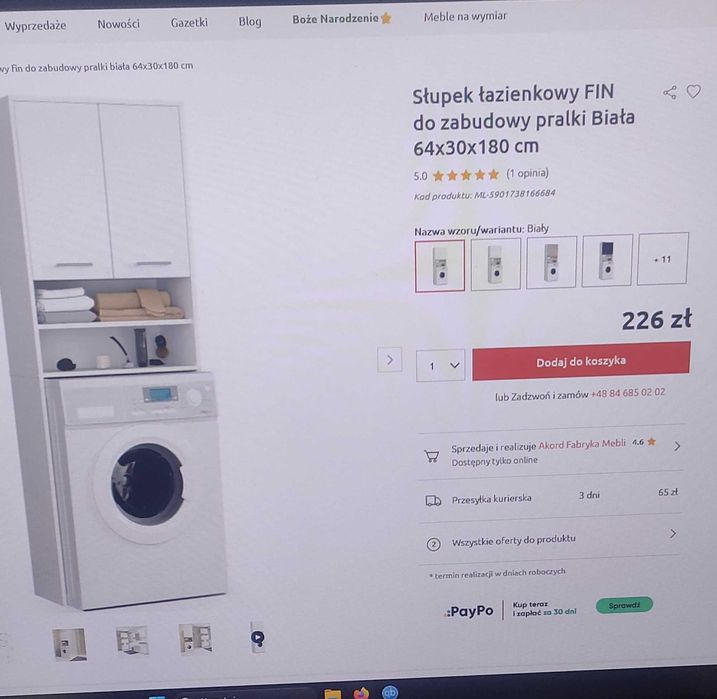Click the shopping cart seller icon
Viewport: 717px width, 699px height.
(431, 456)
